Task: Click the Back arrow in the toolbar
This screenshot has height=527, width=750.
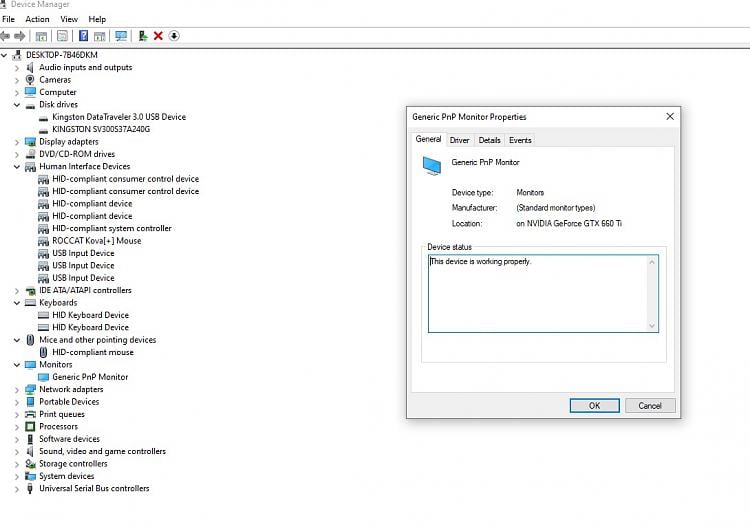Action: coord(6,36)
